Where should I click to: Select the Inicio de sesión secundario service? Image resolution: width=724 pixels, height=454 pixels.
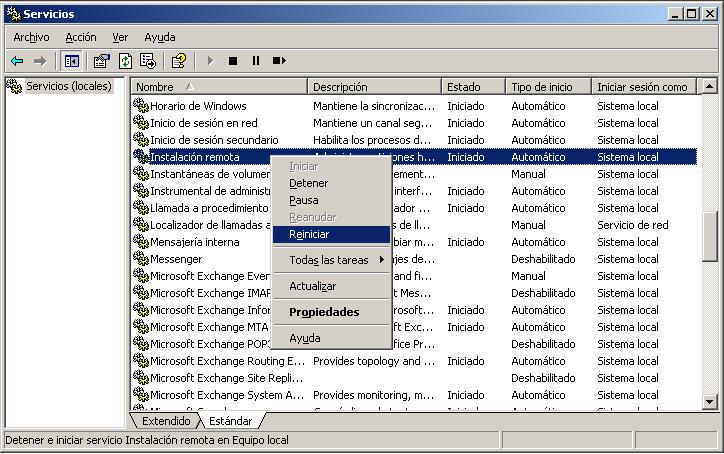[214, 140]
